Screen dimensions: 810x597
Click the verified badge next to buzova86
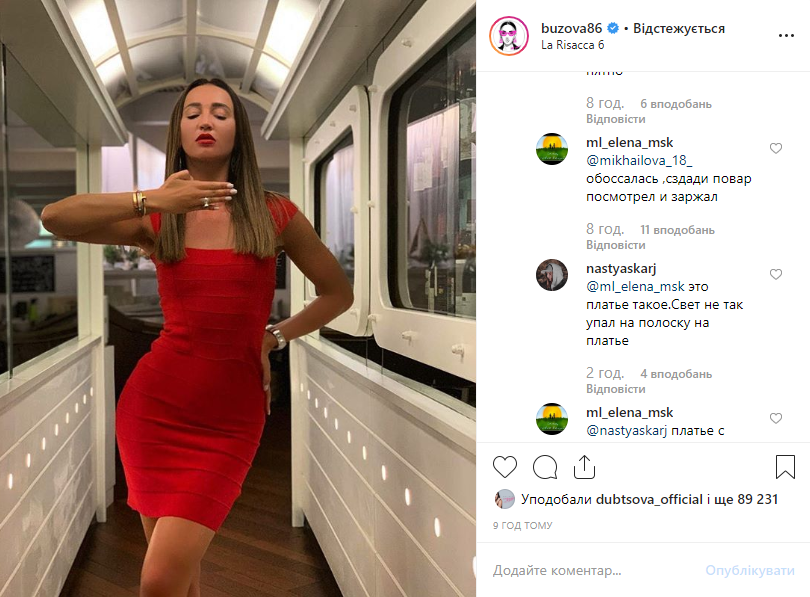point(613,28)
